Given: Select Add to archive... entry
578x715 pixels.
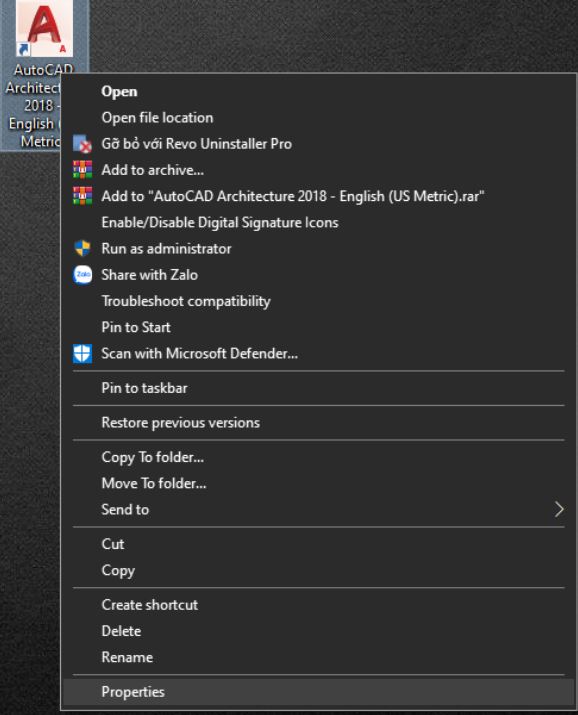Looking at the screenshot, I should click(x=318, y=170).
